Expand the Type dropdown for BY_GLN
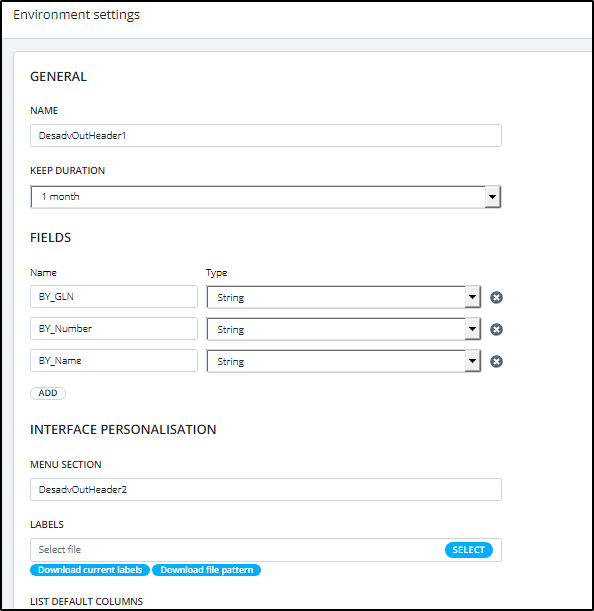594x611 pixels. tap(343, 298)
